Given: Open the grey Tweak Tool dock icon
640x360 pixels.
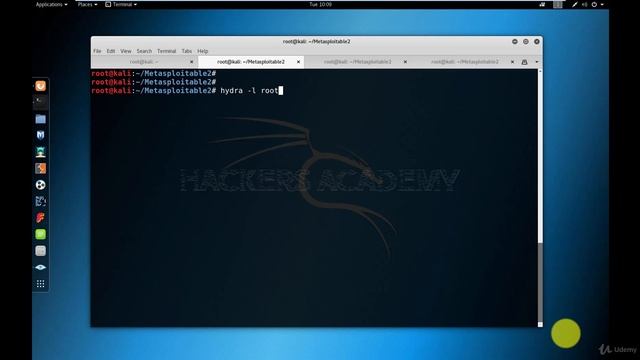Looking at the screenshot, I should point(40,251).
